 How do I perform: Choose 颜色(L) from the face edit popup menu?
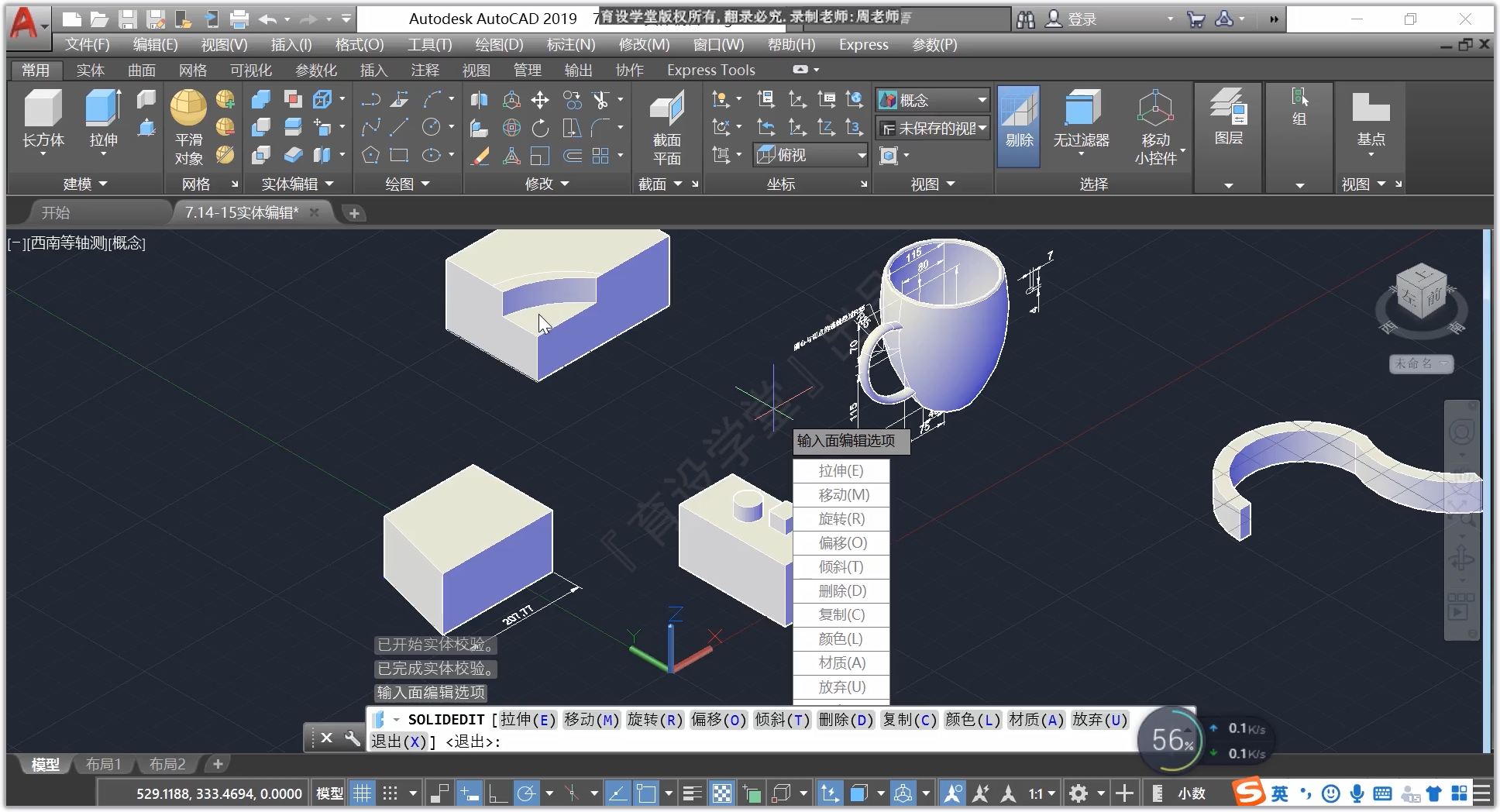pyautogui.click(x=841, y=638)
